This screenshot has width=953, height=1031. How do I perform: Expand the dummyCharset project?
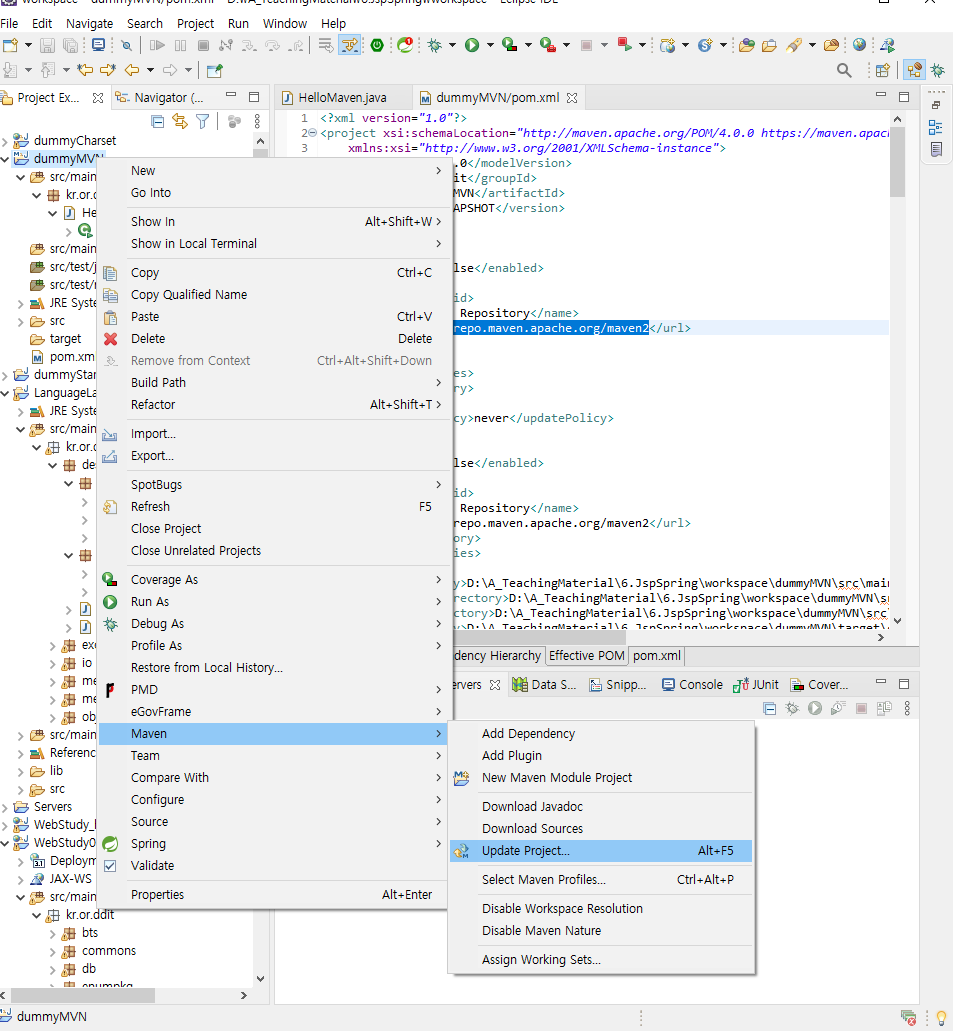tap(5, 141)
